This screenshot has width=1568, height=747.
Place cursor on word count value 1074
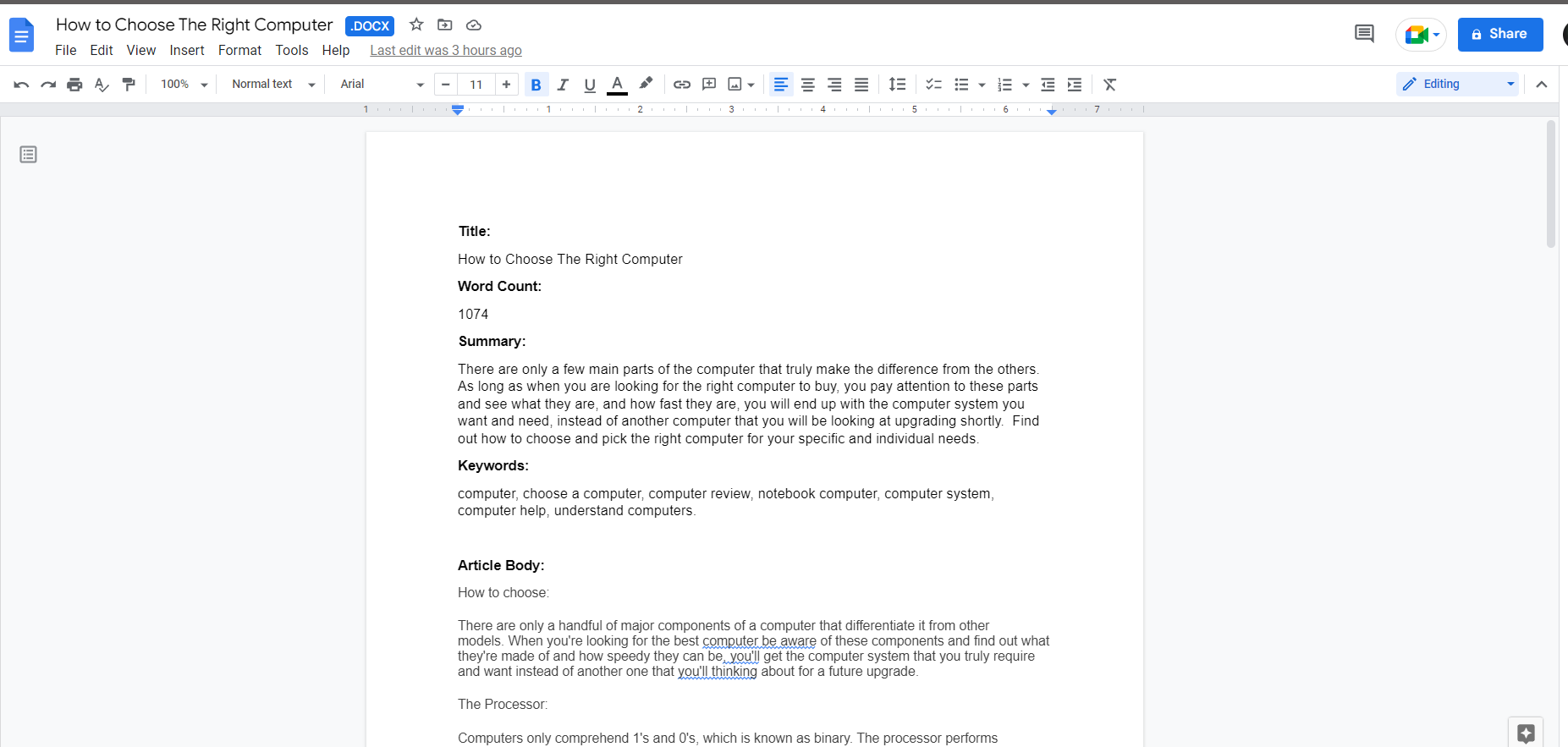pyautogui.click(x=473, y=315)
